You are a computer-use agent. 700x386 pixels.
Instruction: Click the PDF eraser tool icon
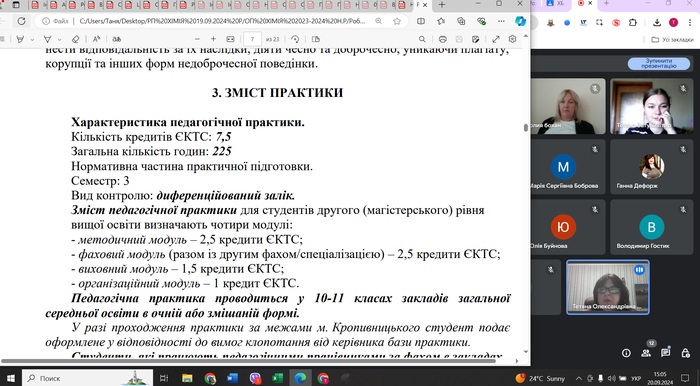pyautogui.click(x=75, y=39)
